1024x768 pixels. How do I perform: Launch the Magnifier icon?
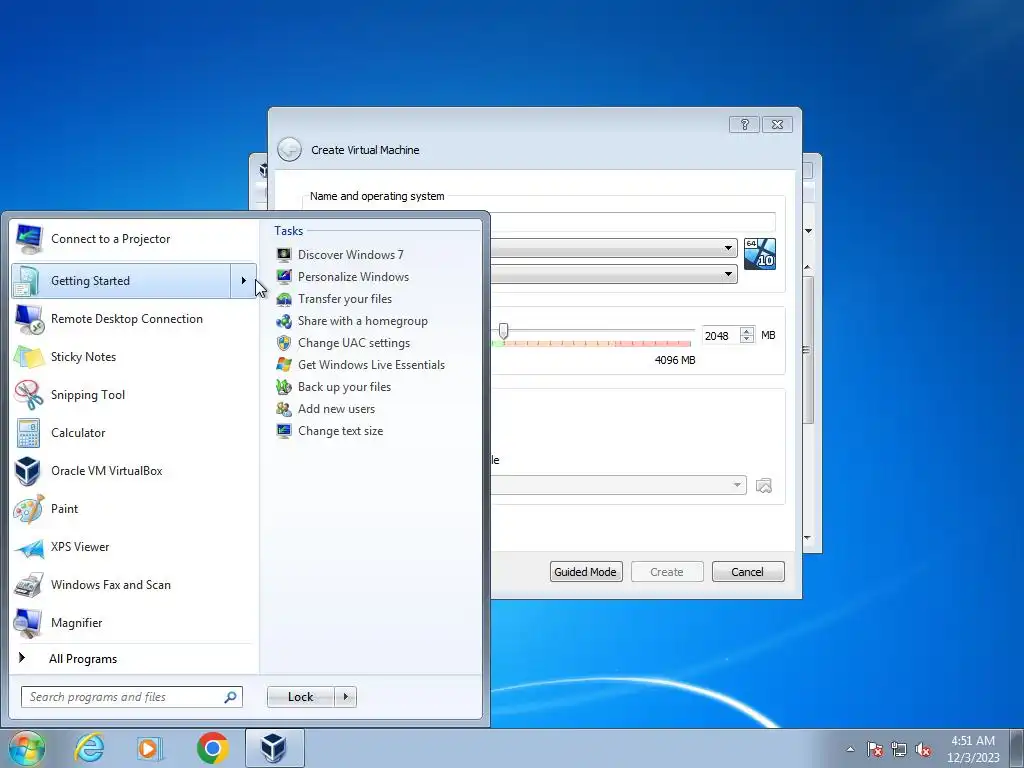[28, 623]
